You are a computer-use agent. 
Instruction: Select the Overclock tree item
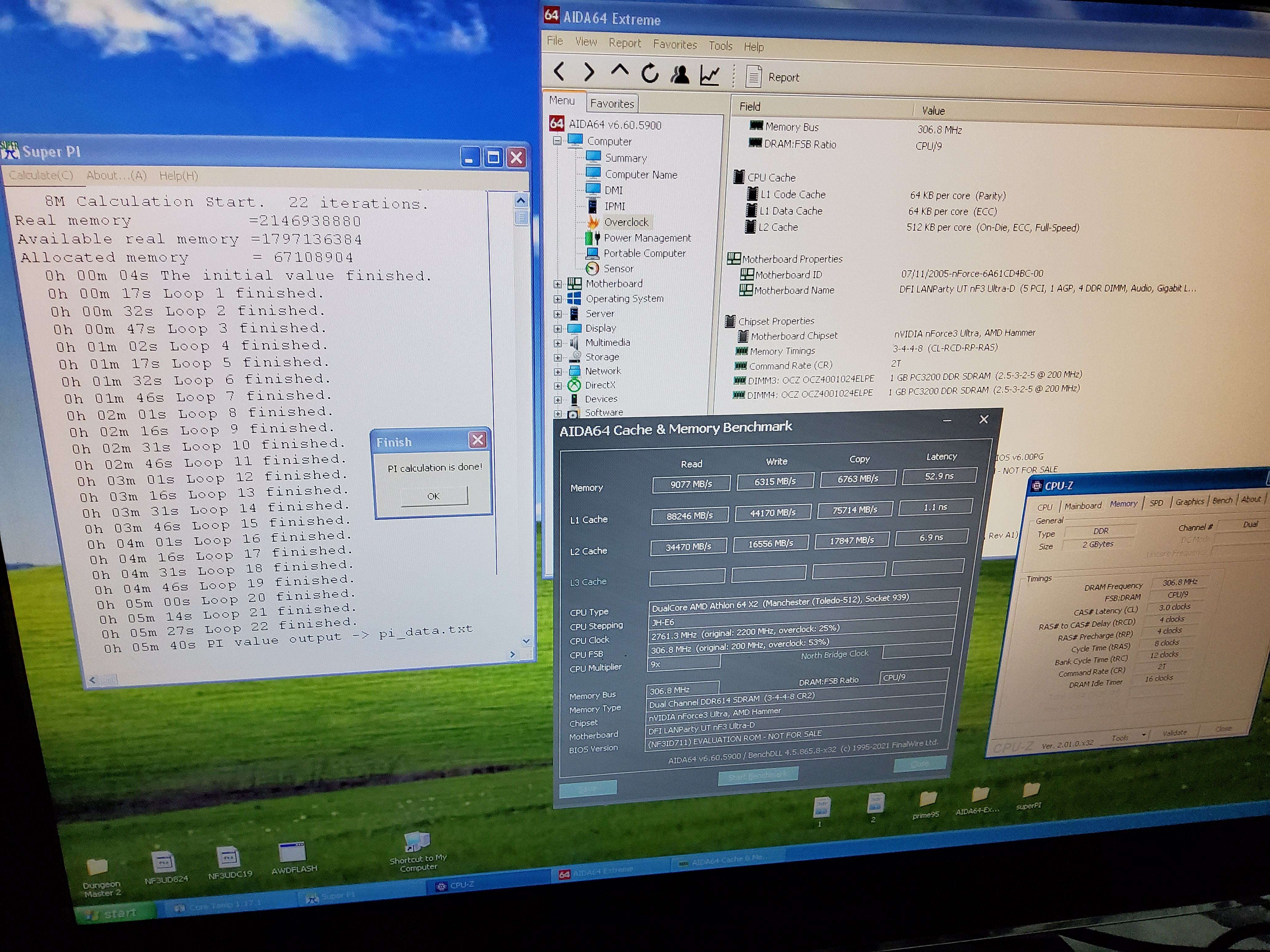[x=626, y=222]
